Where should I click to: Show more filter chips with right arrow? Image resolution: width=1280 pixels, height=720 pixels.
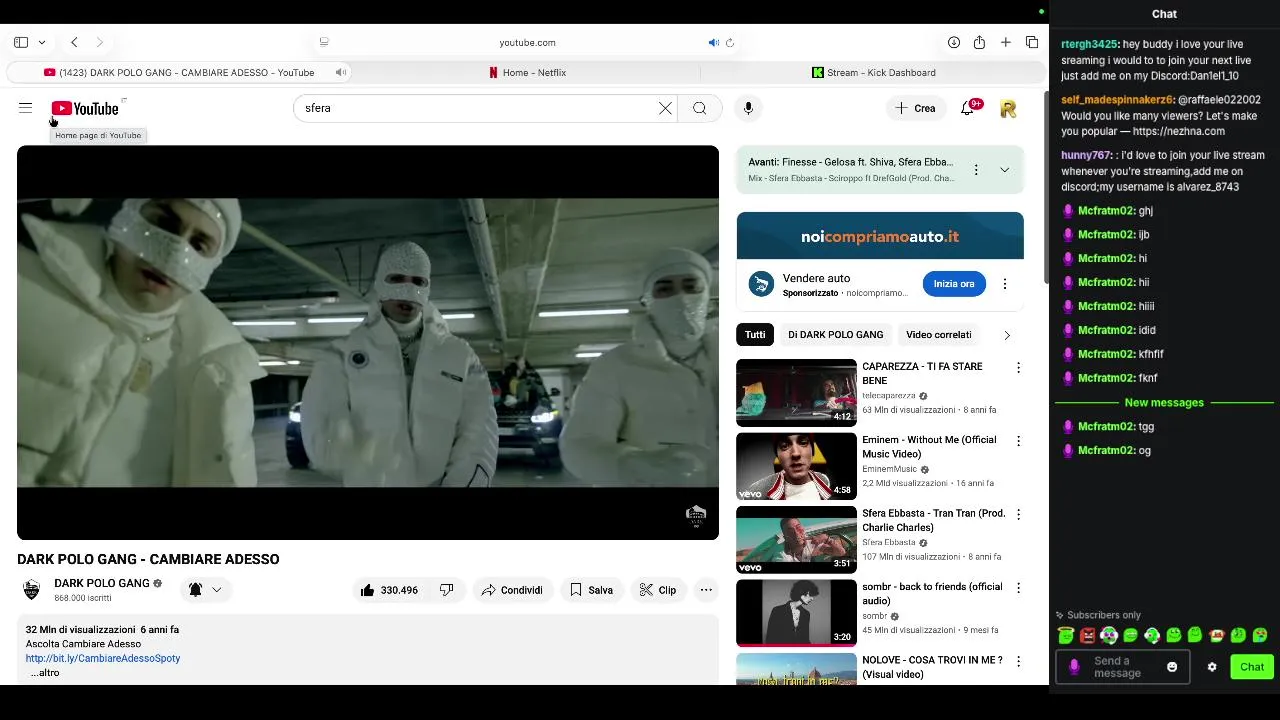1007,335
